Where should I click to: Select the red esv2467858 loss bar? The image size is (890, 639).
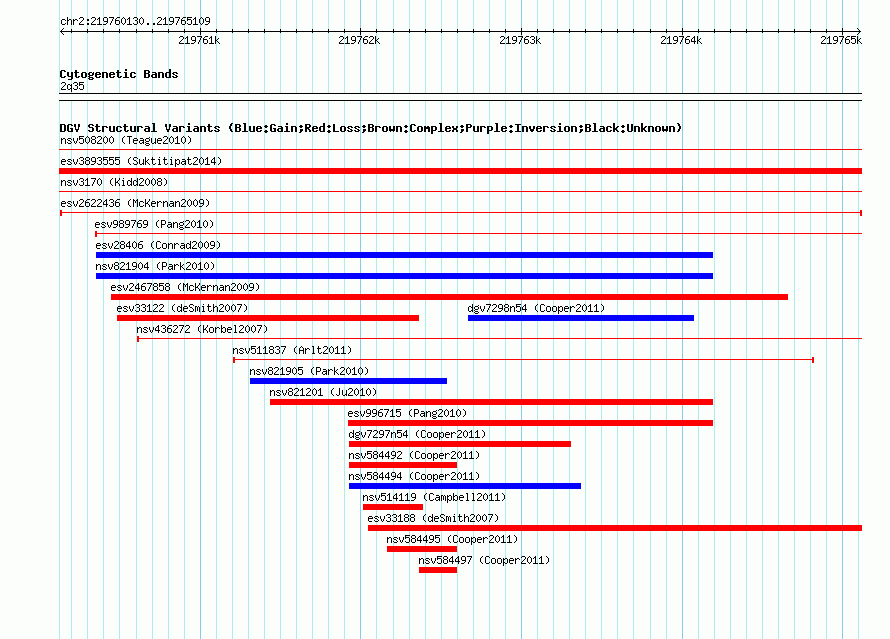tap(449, 297)
